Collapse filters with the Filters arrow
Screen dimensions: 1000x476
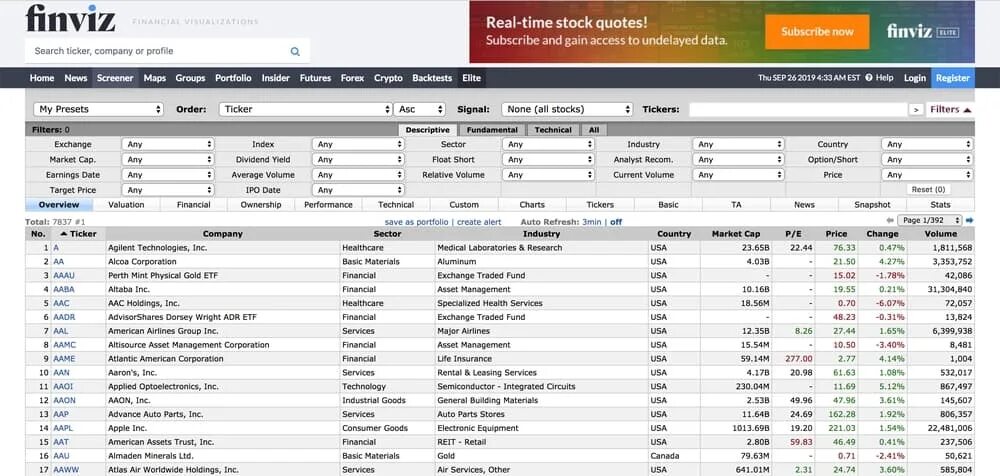tap(951, 109)
